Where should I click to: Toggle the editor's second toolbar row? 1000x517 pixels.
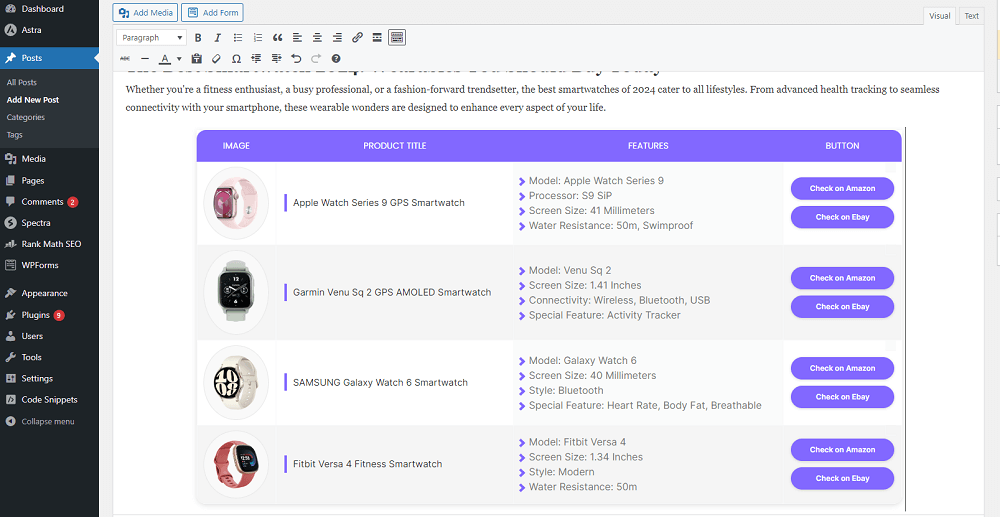click(x=397, y=38)
